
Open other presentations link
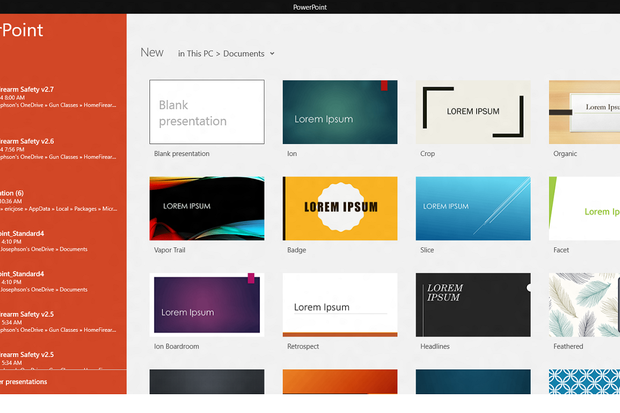point(24,382)
